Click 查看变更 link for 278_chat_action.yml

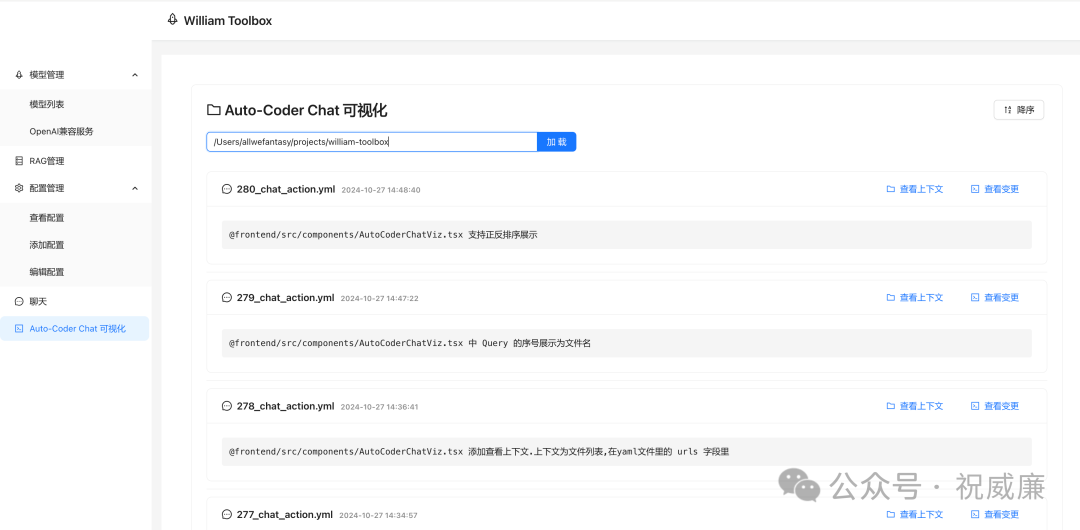[x=995, y=406]
